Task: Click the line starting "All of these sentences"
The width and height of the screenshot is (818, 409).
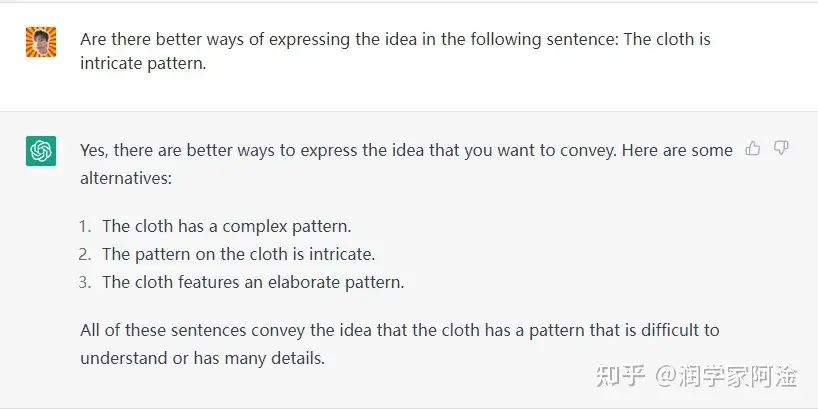Action: [x=399, y=329]
